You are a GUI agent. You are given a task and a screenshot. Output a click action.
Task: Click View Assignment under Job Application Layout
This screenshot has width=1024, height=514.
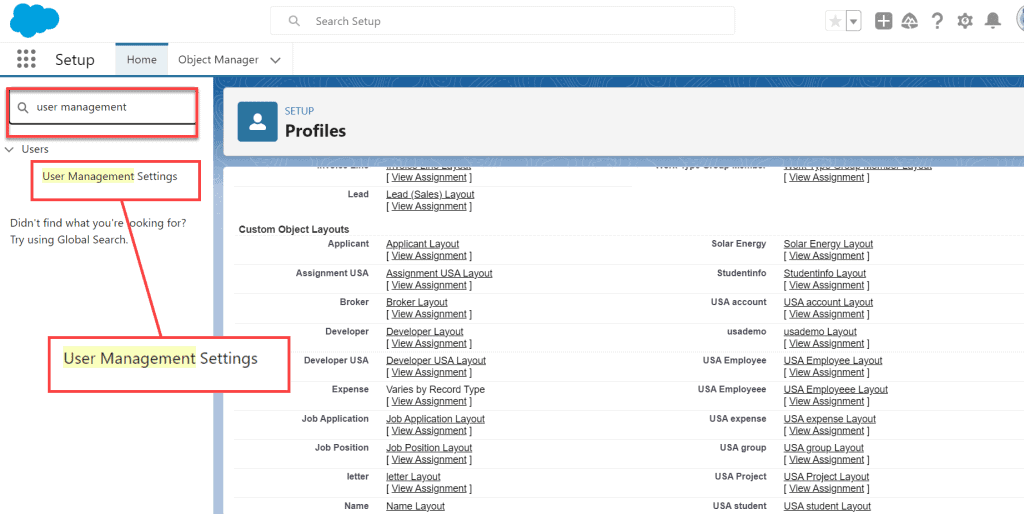(429, 431)
